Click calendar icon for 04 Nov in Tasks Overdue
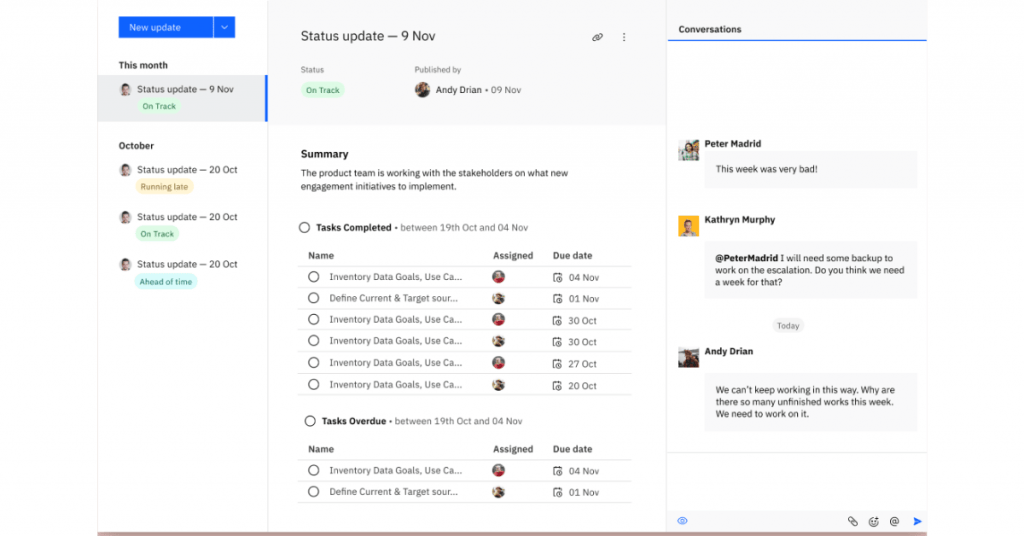The image size is (1024, 536). coord(557,471)
